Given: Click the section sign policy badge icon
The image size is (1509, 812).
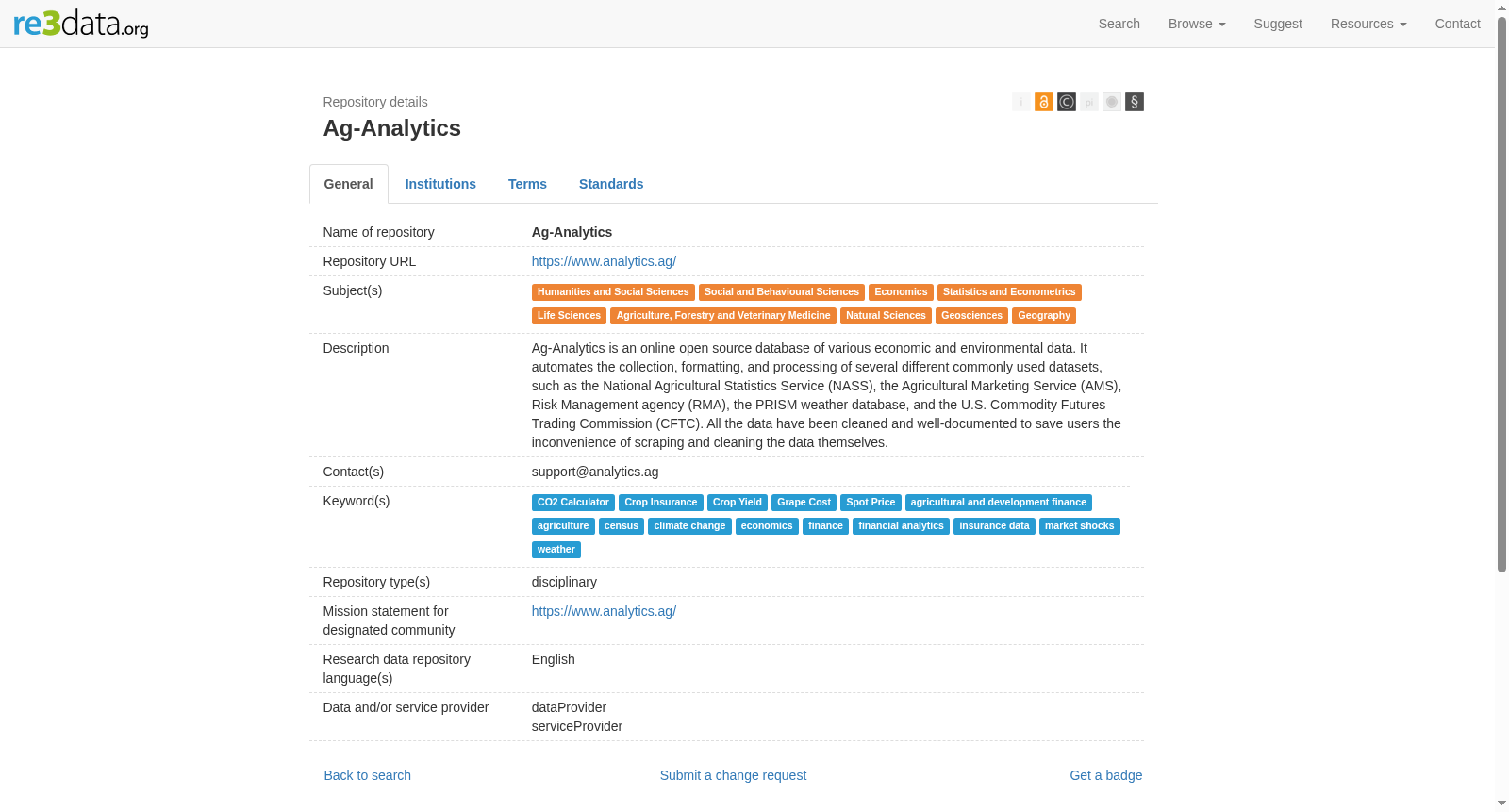Looking at the screenshot, I should pyautogui.click(x=1135, y=102).
